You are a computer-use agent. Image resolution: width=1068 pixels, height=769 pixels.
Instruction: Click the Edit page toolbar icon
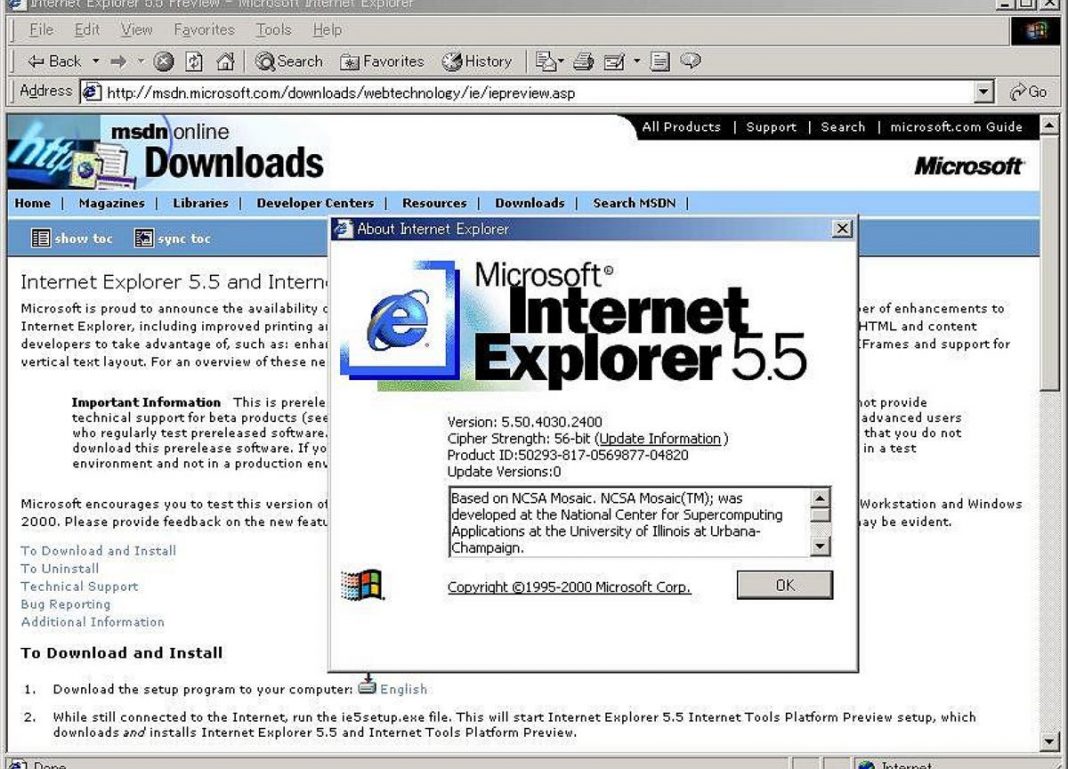[x=614, y=62]
